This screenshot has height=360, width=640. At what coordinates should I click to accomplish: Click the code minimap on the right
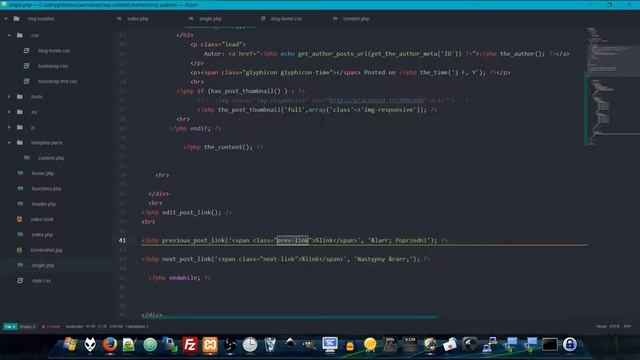[612, 86]
